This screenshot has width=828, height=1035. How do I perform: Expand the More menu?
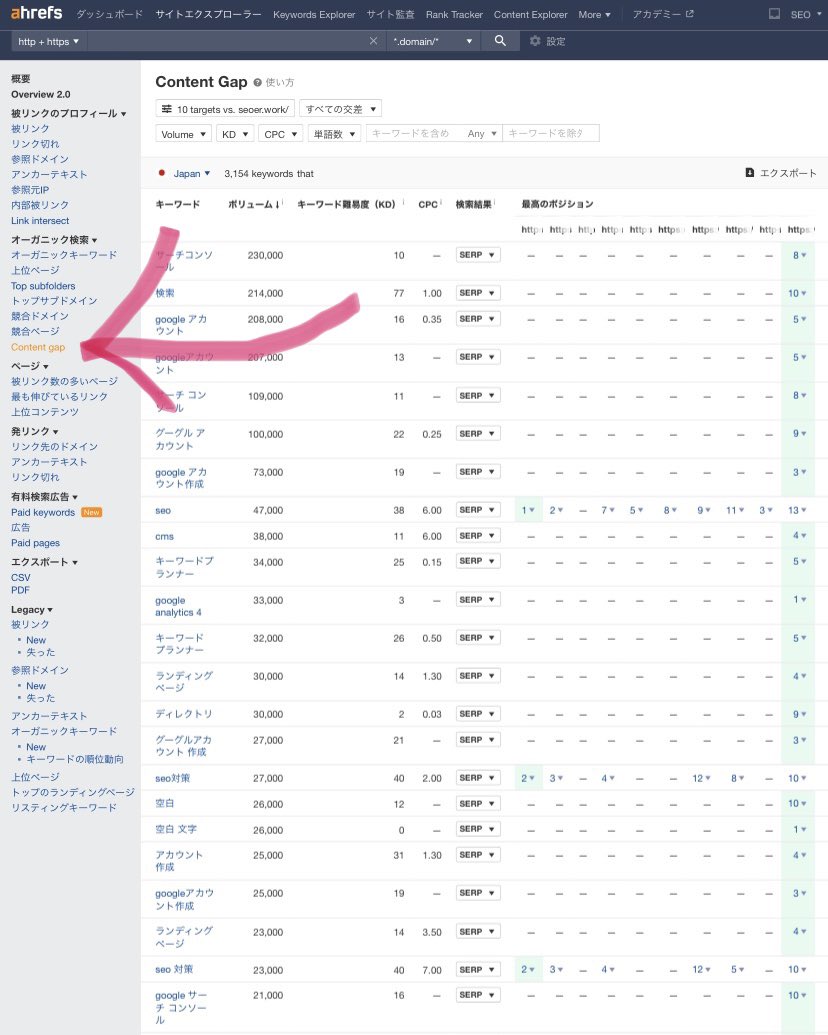(x=594, y=14)
